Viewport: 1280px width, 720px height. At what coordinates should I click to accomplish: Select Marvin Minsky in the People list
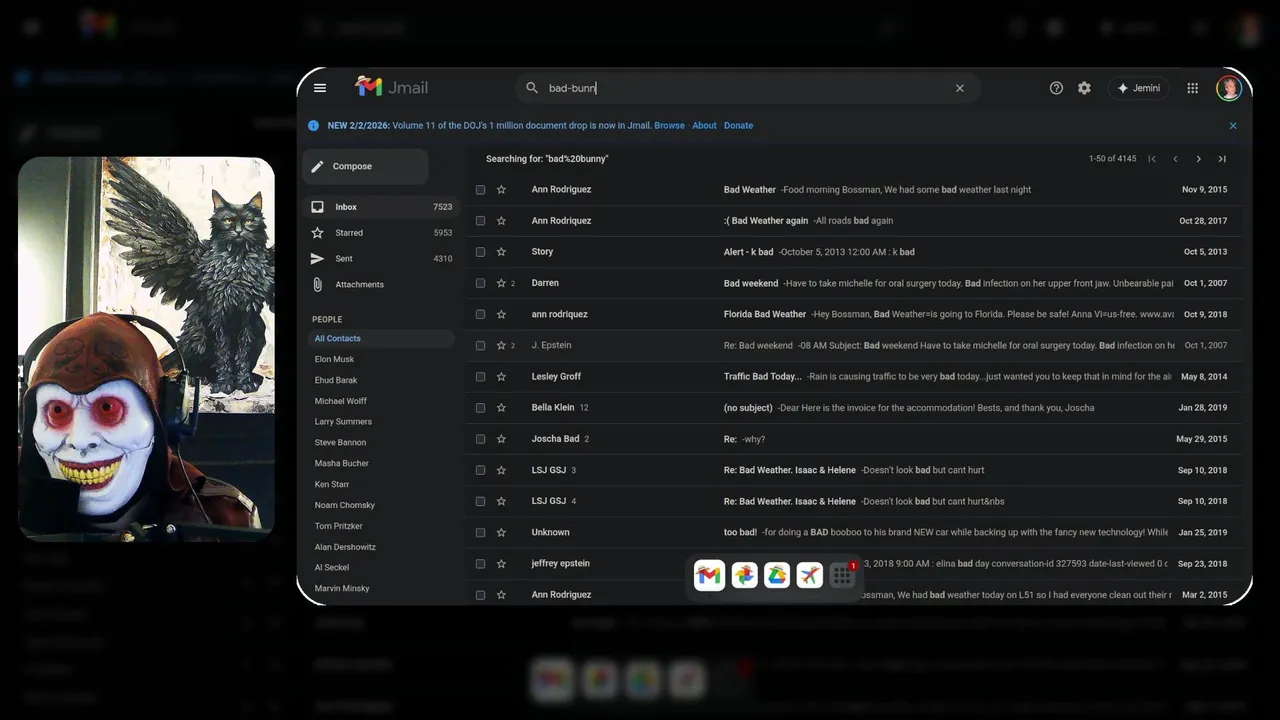(x=342, y=589)
